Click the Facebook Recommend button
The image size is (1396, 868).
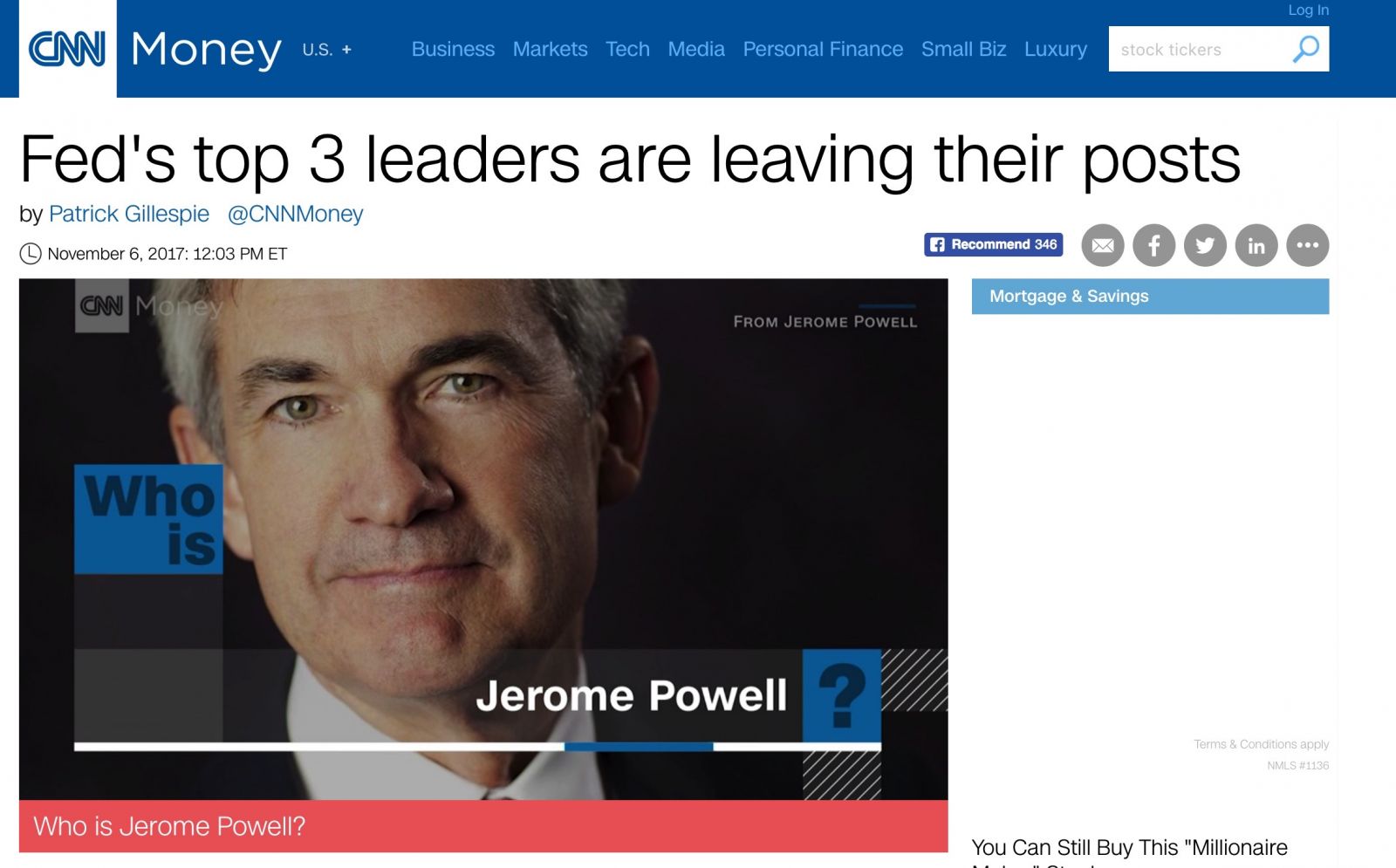[994, 244]
